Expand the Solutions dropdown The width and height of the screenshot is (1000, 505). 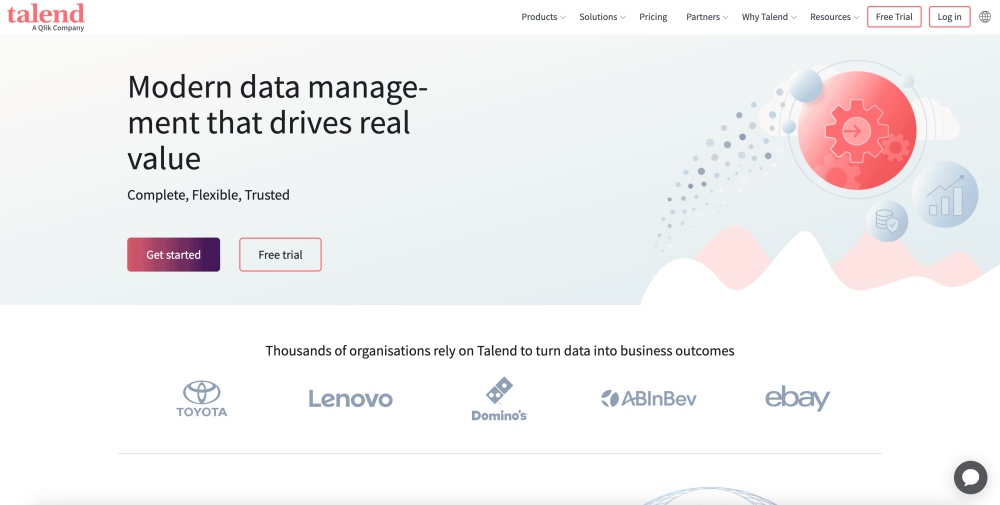pyautogui.click(x=602, y=17)
